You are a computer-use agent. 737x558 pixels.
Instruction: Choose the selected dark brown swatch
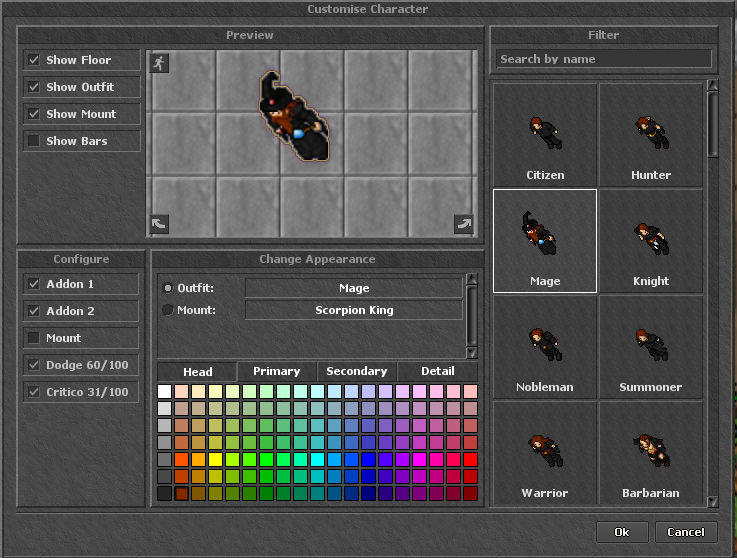click(x=181, y=494)
